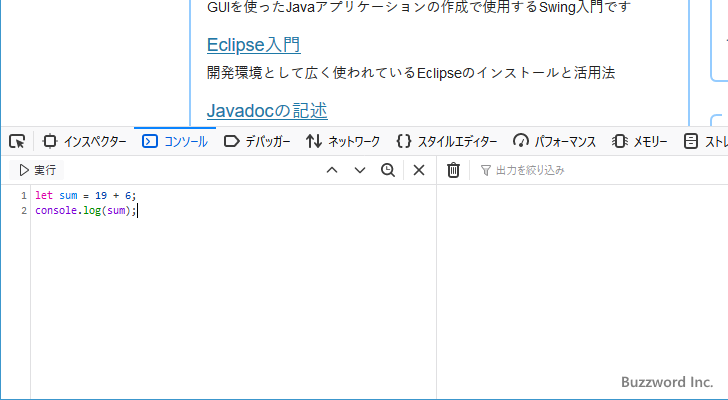Open the パフォーマンス tab
728x400 pixels.
pyautogui.click(x=554, y=141)
